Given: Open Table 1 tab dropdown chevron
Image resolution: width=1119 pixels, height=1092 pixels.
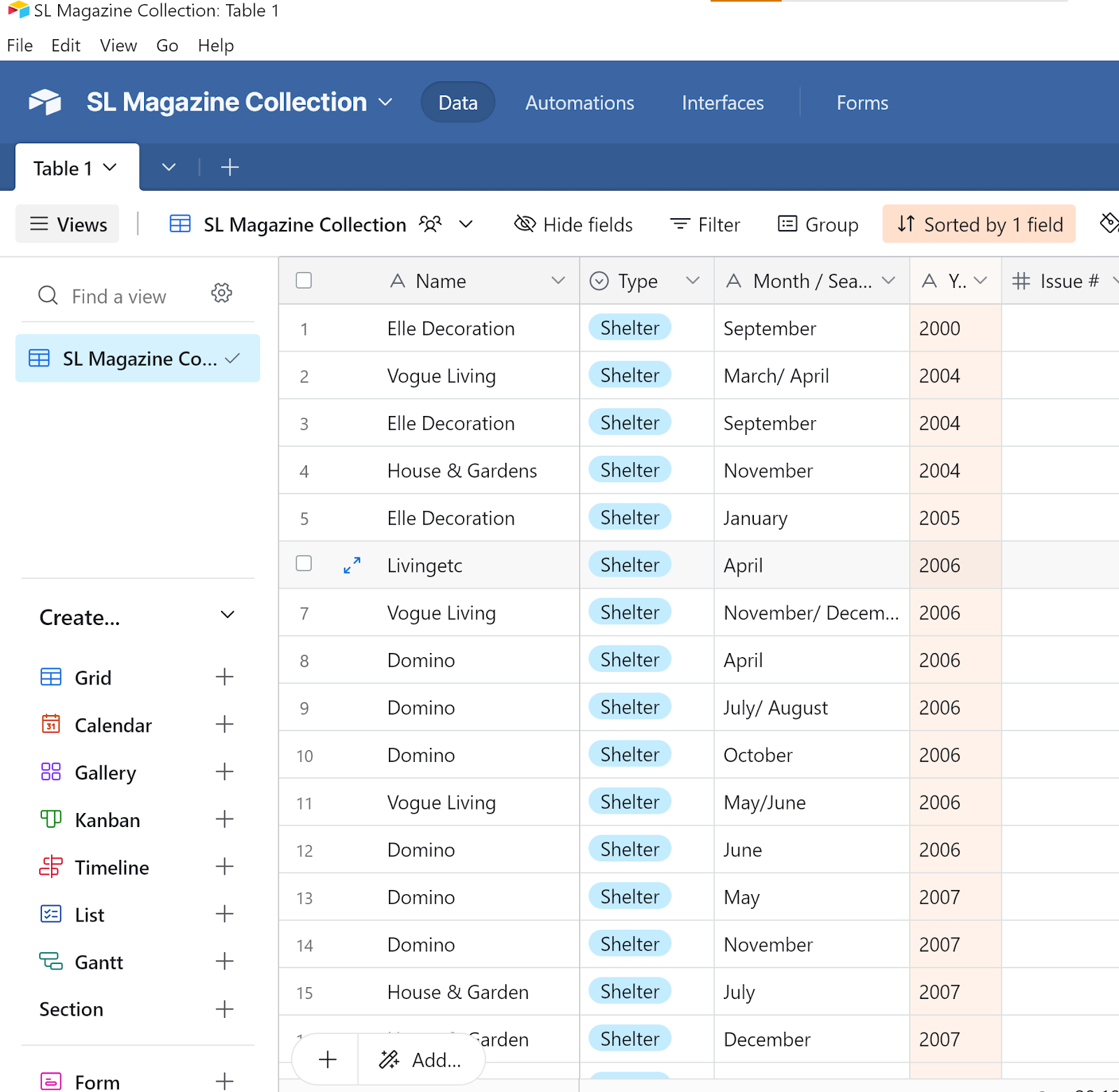Looking at the screenshot, I should point(110,168).
